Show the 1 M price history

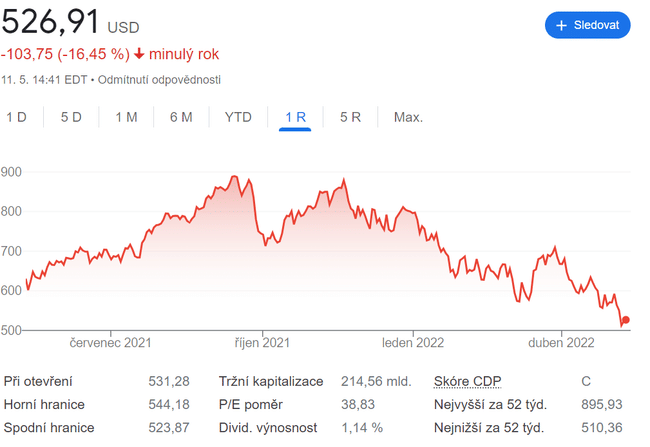point(126,117)
